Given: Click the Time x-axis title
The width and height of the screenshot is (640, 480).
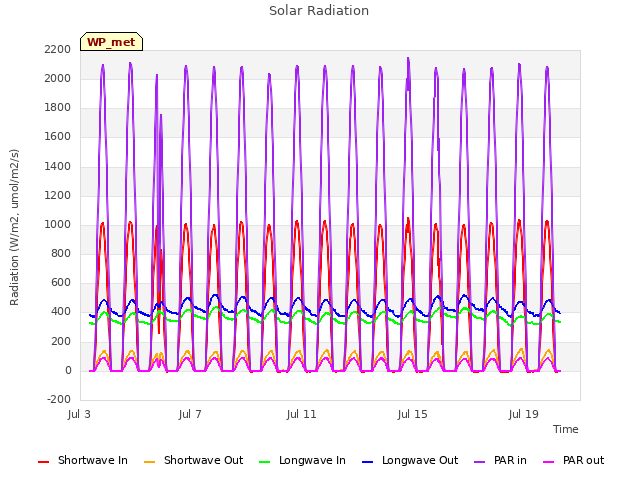Looking at the screenshot, I should click(x=566, y=429).
